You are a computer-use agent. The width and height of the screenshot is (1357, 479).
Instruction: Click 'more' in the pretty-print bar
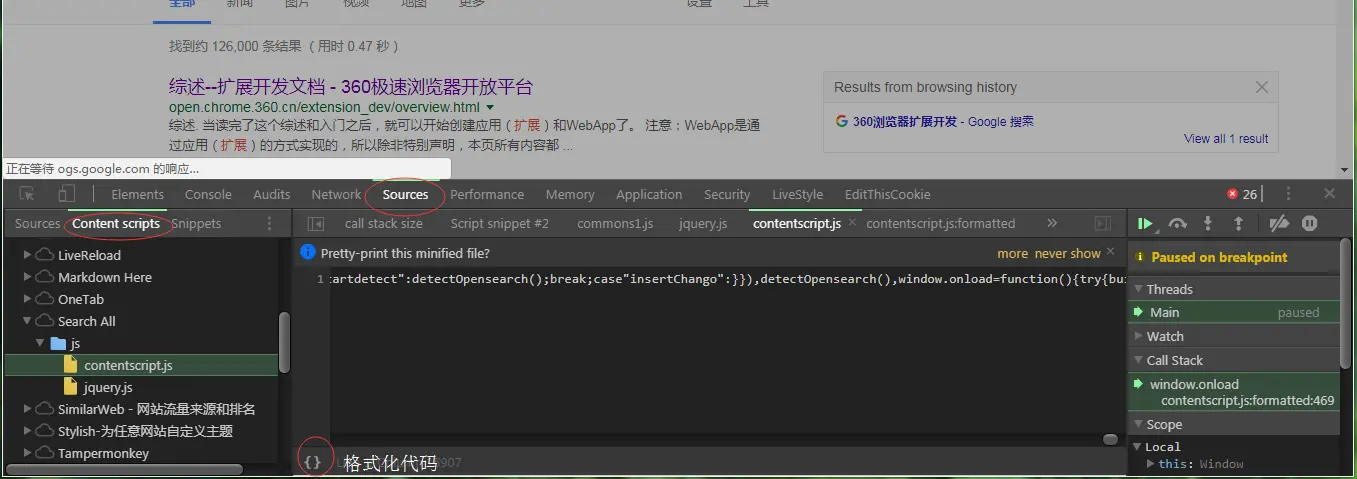(x=1012, y=253)
